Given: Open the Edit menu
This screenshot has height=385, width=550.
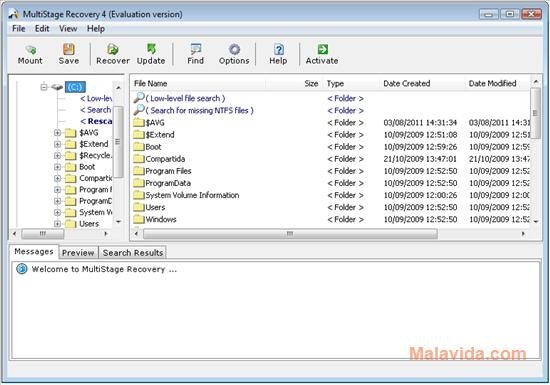Looking at the screenshot, I should click(x=42, y=29).
